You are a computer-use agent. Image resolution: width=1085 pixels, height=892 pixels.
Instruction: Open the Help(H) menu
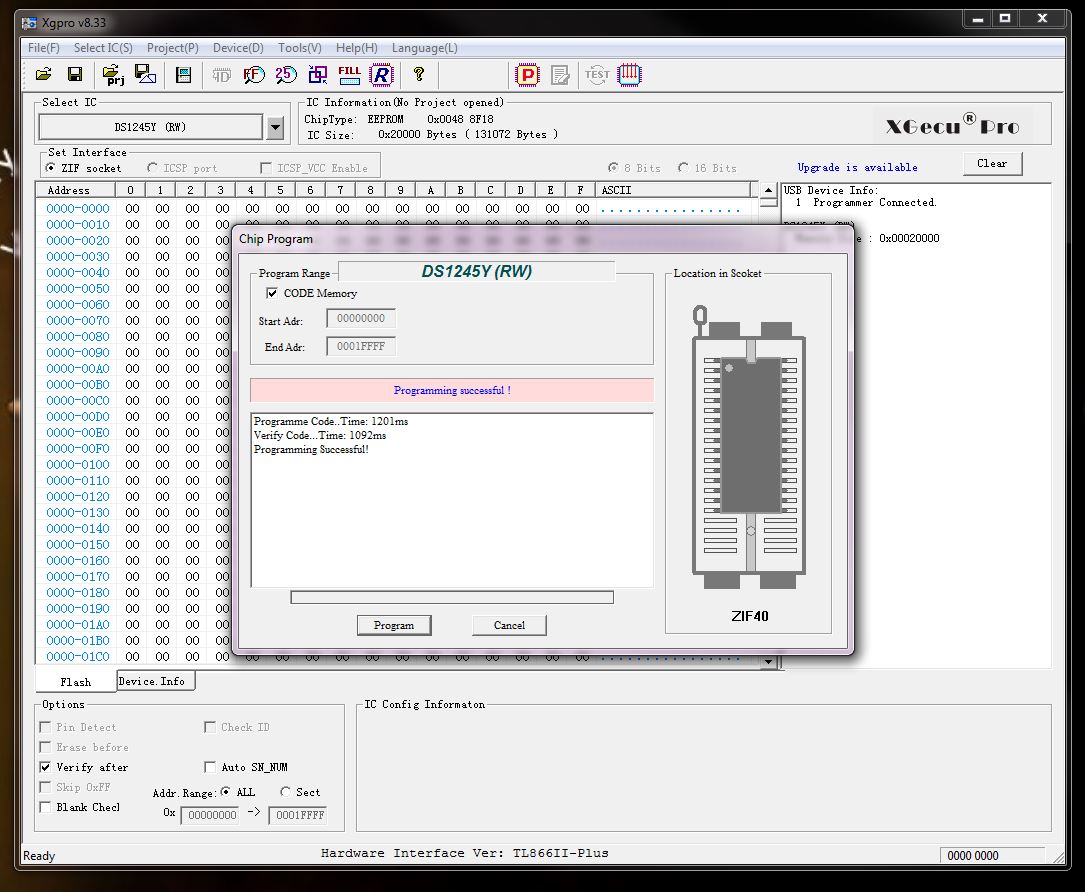[356, 48]
